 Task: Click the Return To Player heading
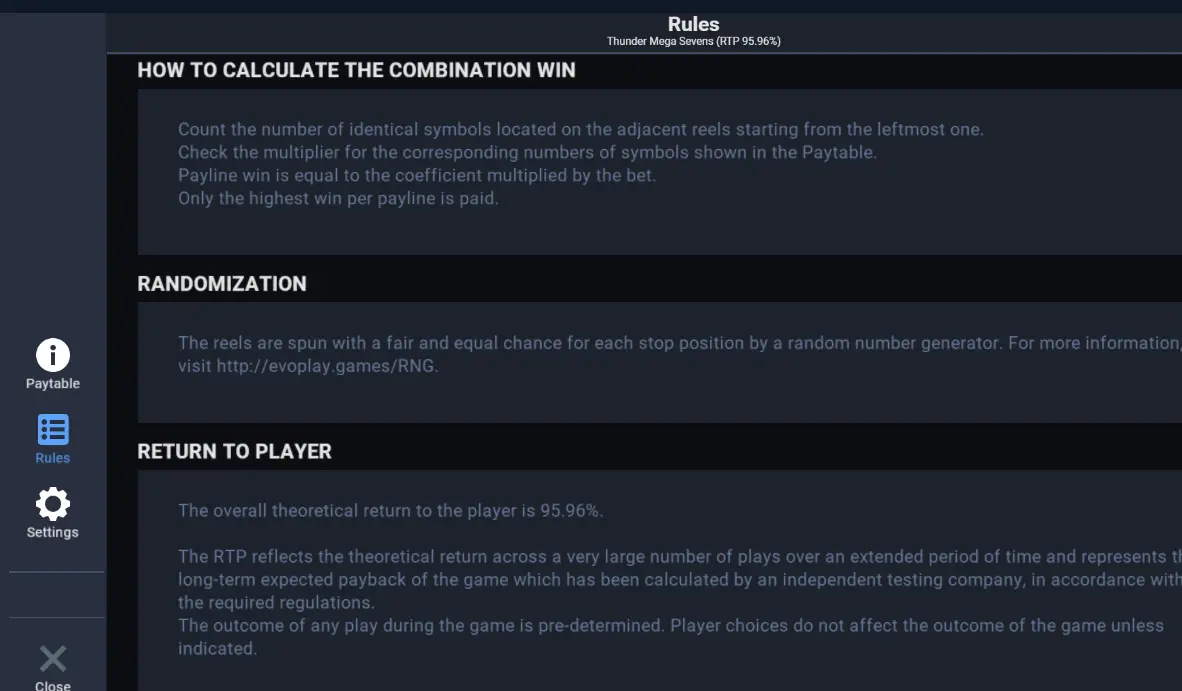coord(234,451)
